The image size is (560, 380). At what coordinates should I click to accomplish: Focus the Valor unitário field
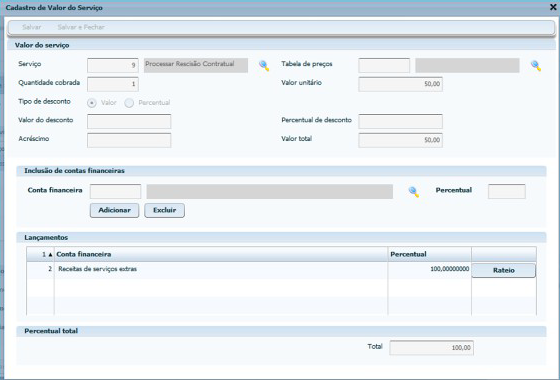[401, 84]
